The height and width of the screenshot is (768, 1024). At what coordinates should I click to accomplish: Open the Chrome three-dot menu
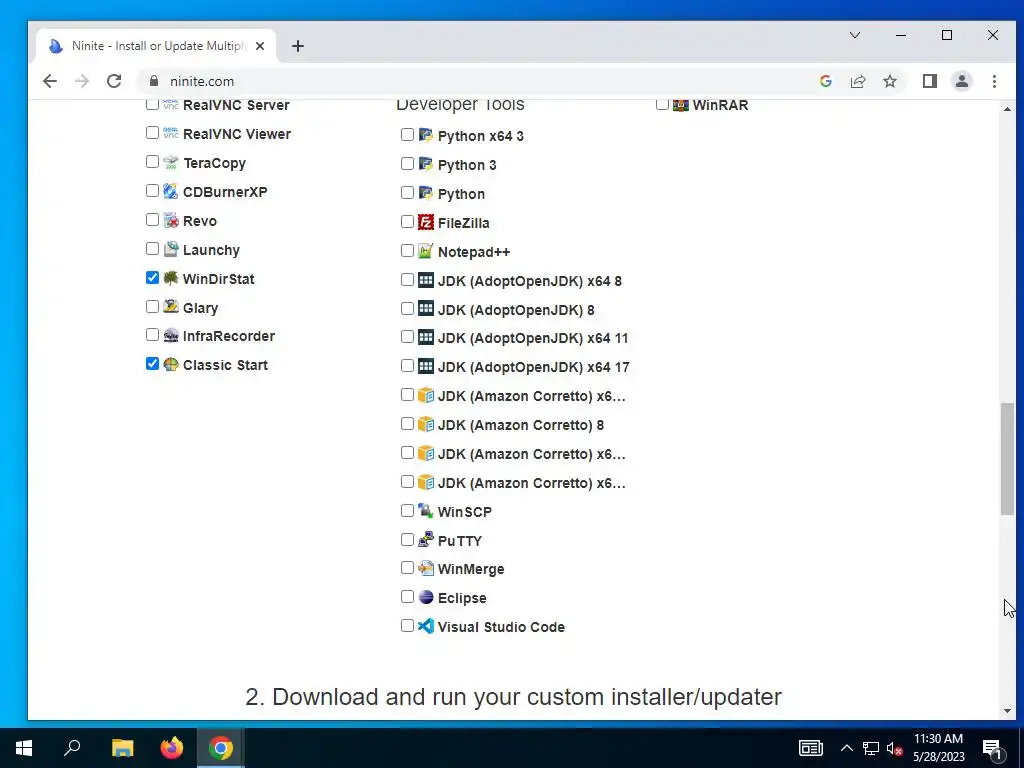point(994,81)
